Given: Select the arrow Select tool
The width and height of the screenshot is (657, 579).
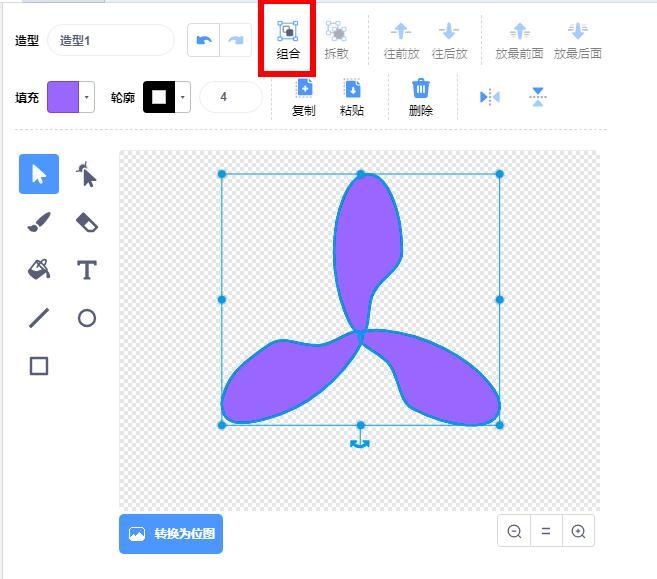Looking at the screenshot, I should tap(39, 174).
